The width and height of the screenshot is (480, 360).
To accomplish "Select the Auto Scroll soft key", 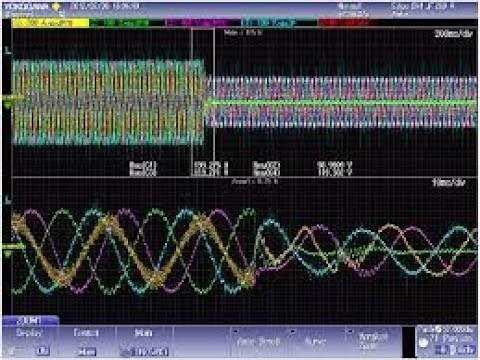I will (259, 342).
